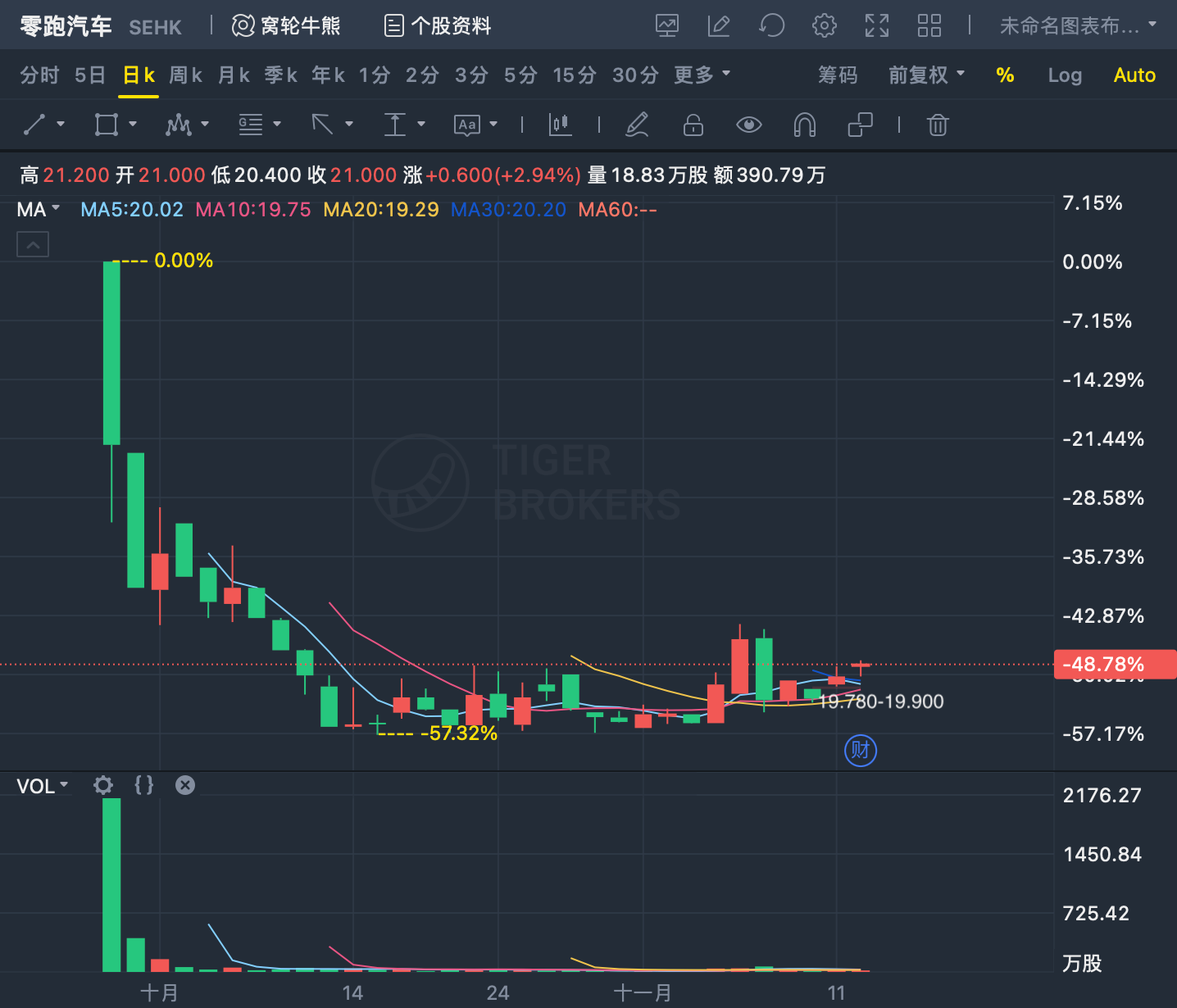This screenshot has height=1008, width=1177.
Task: Click the 零跑汽车 stock name
Action: point(66,26)
